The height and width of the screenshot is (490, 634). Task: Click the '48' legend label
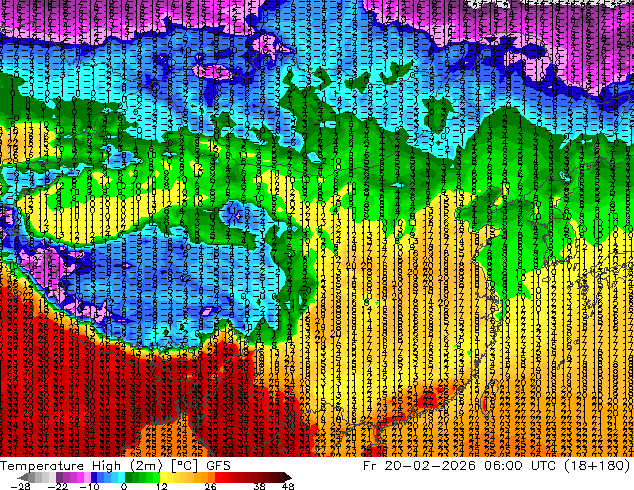[288, 486]
